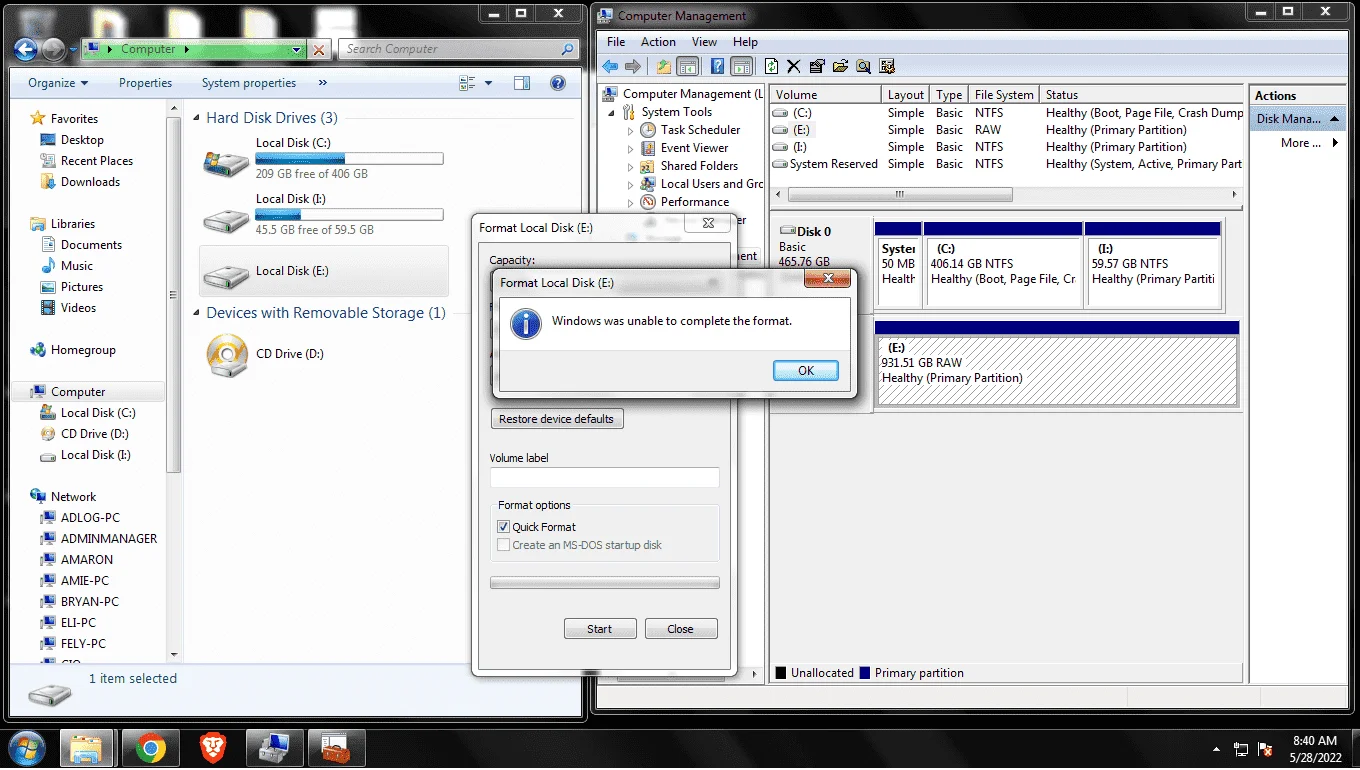The width and height of the screenshot is (1360, 770).
Task: Select Local Disk (I:) drive in Hard Disk Drives
Action: pos(323,215)
